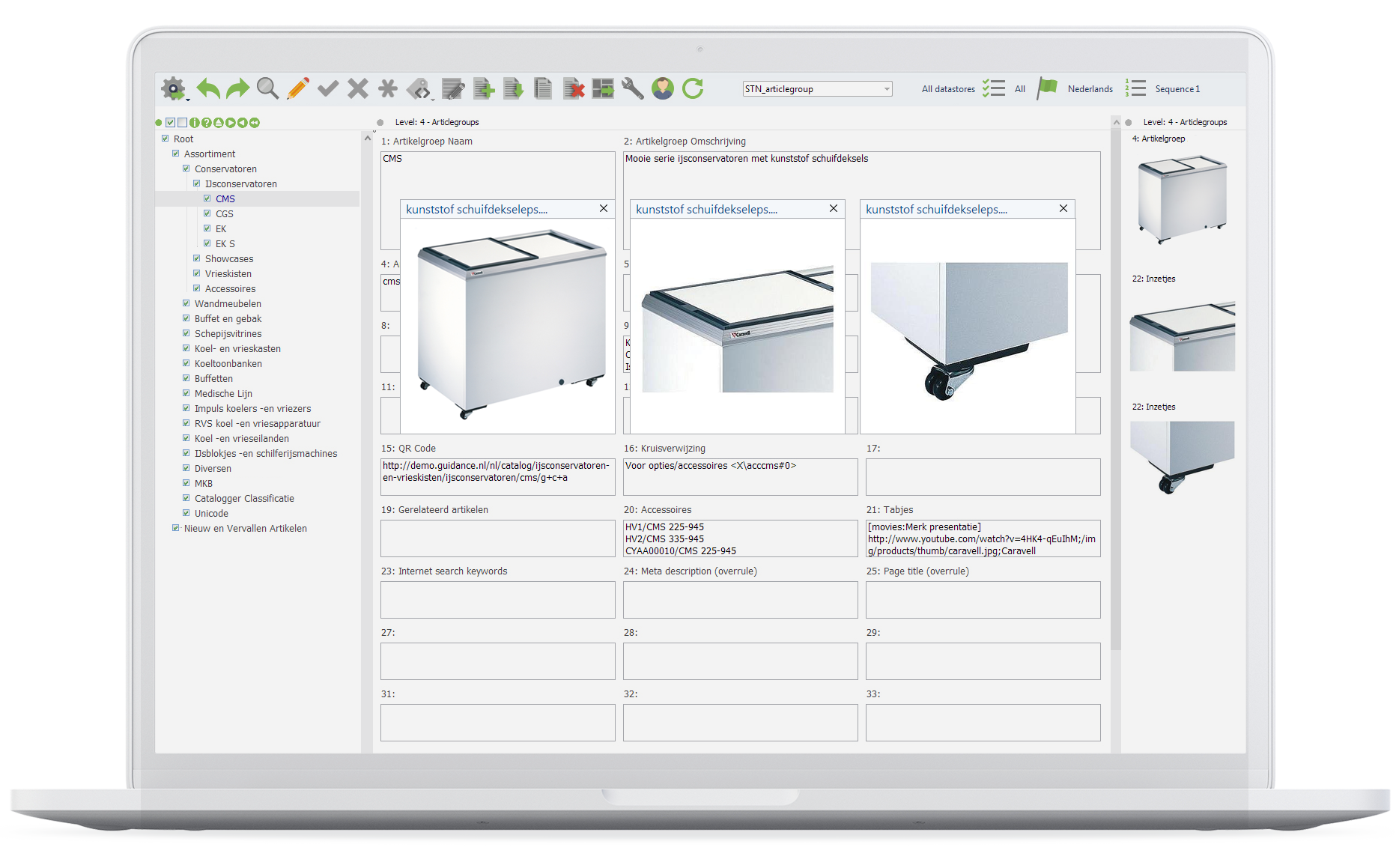
Task: Click the green back arrow circle icon
Action: [243, 123]
